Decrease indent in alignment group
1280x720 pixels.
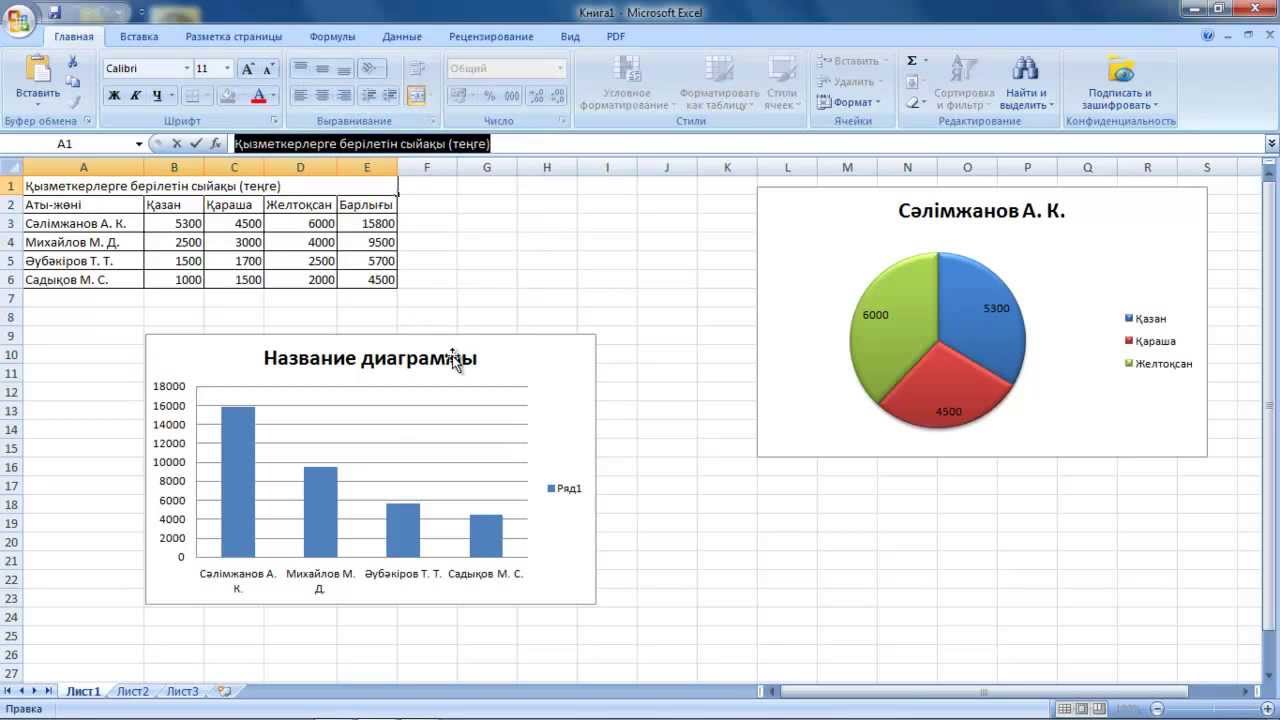pyautogui.click(x=367, y=96)
